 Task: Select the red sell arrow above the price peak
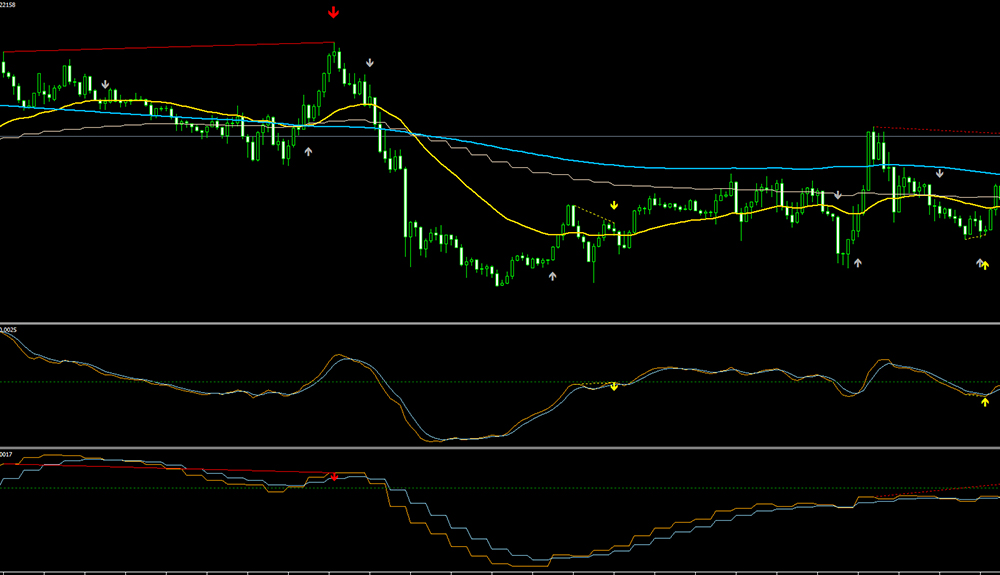(333, 12)
